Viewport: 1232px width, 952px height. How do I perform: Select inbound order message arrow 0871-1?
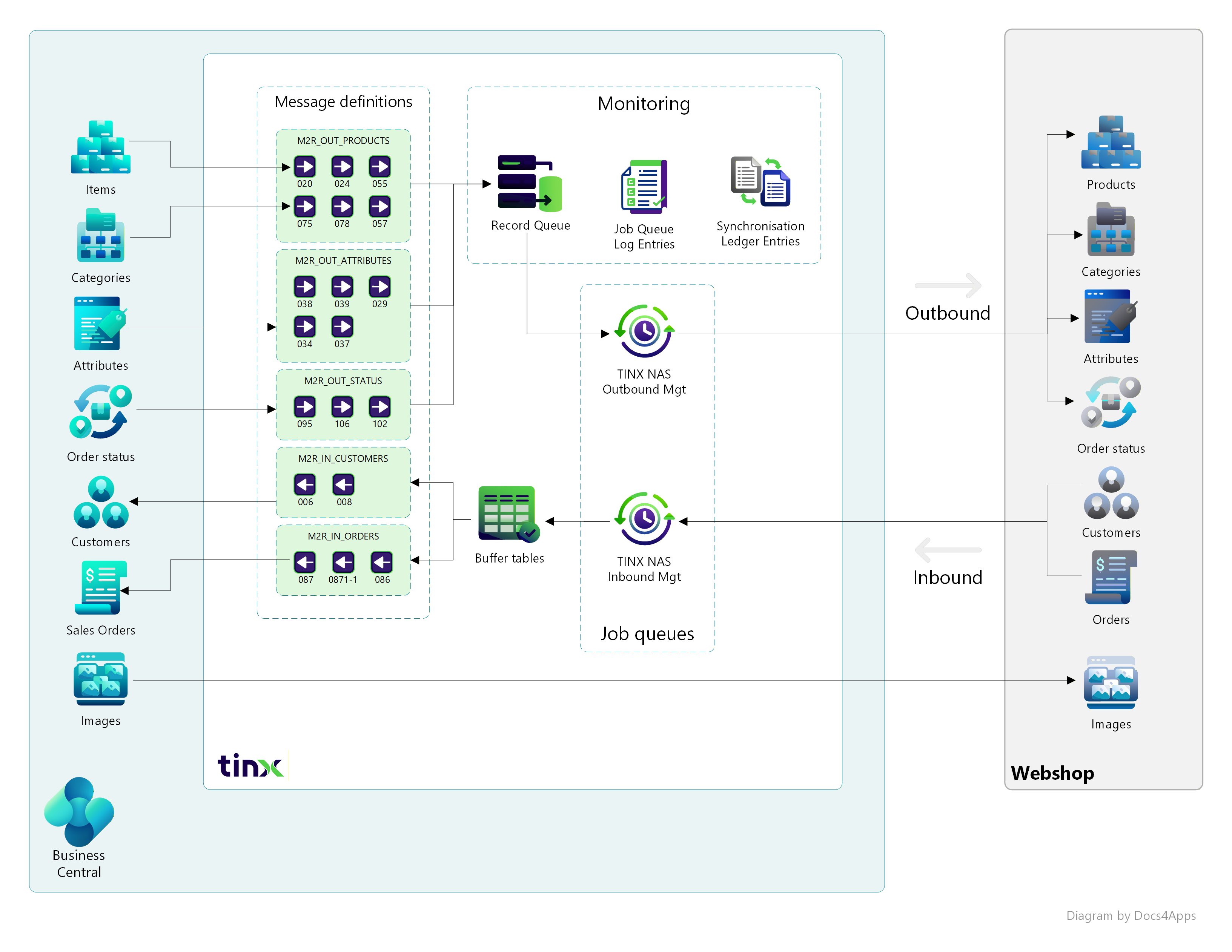click(x=343, y=562)
